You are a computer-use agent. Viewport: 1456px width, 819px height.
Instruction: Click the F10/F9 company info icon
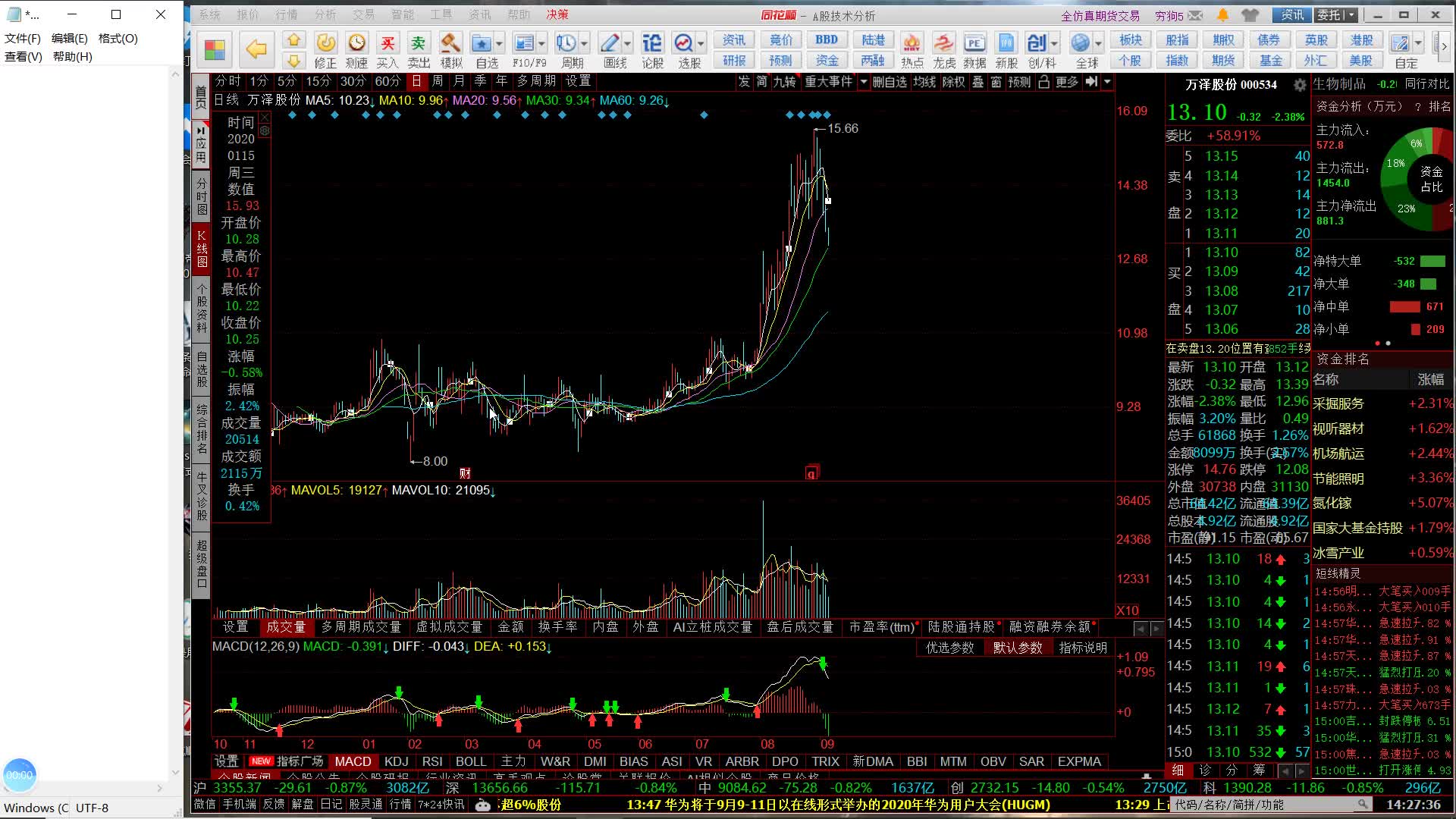point(523,44)
